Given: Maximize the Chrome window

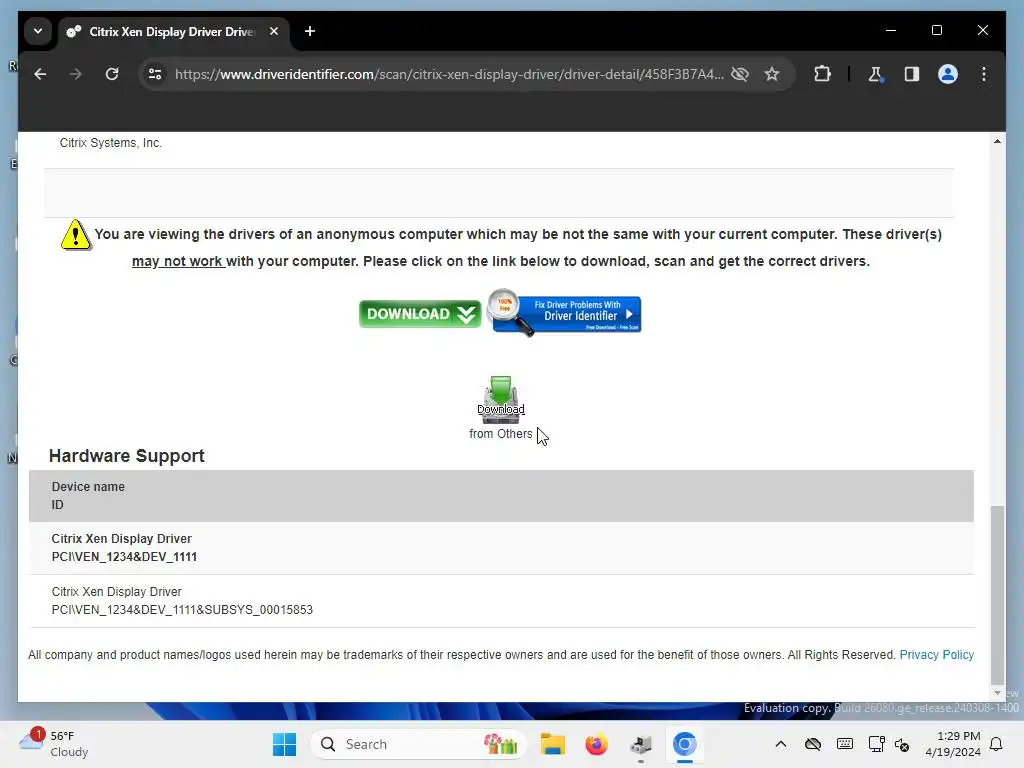Looking at the screenshot, I should [x=936, y=31].
